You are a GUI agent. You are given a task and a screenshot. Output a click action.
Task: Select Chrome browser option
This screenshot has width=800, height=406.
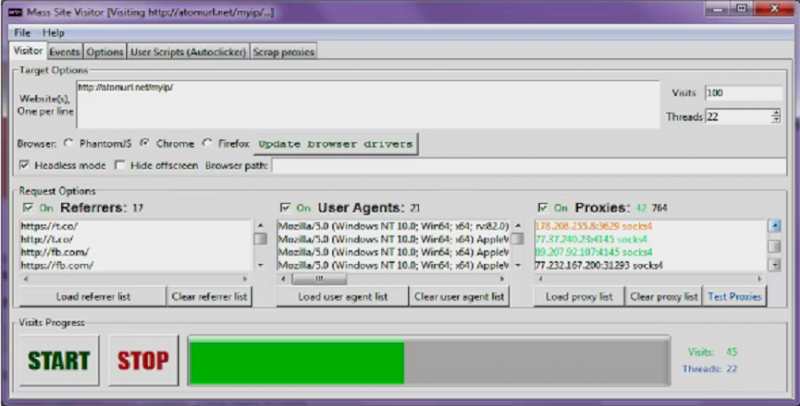(x=145, y=144)
